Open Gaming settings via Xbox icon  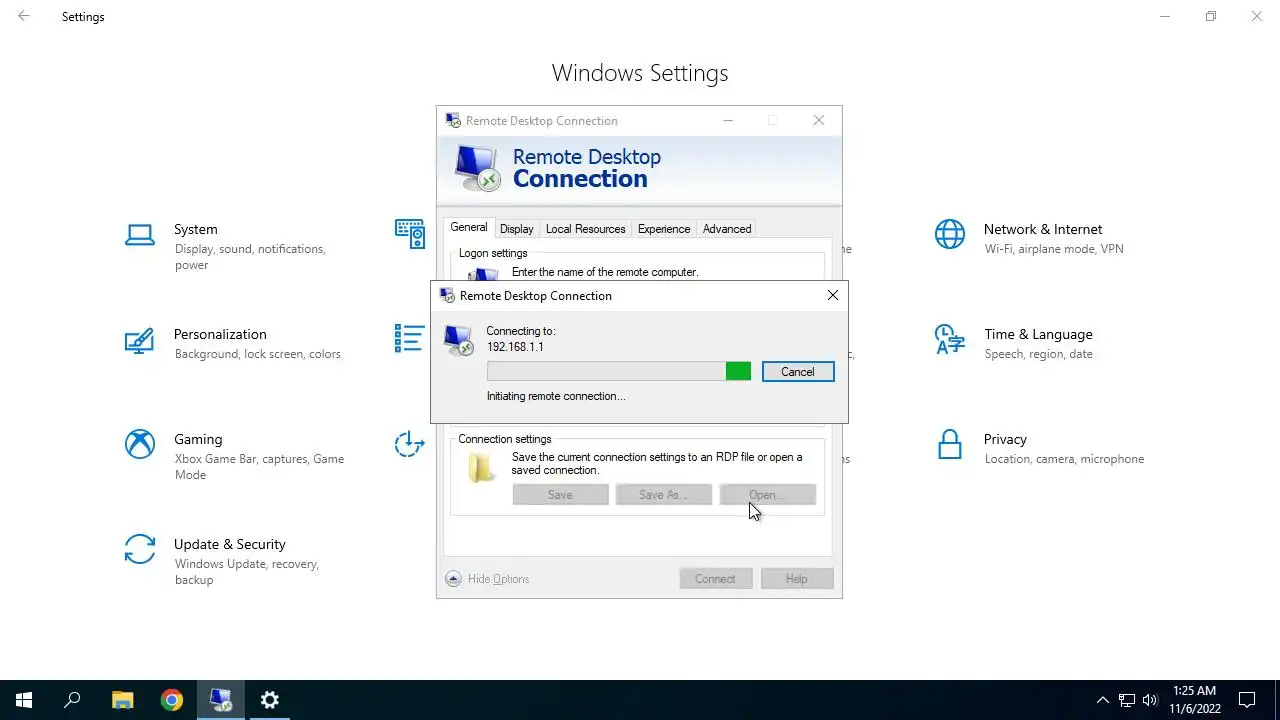click(140, 444)
